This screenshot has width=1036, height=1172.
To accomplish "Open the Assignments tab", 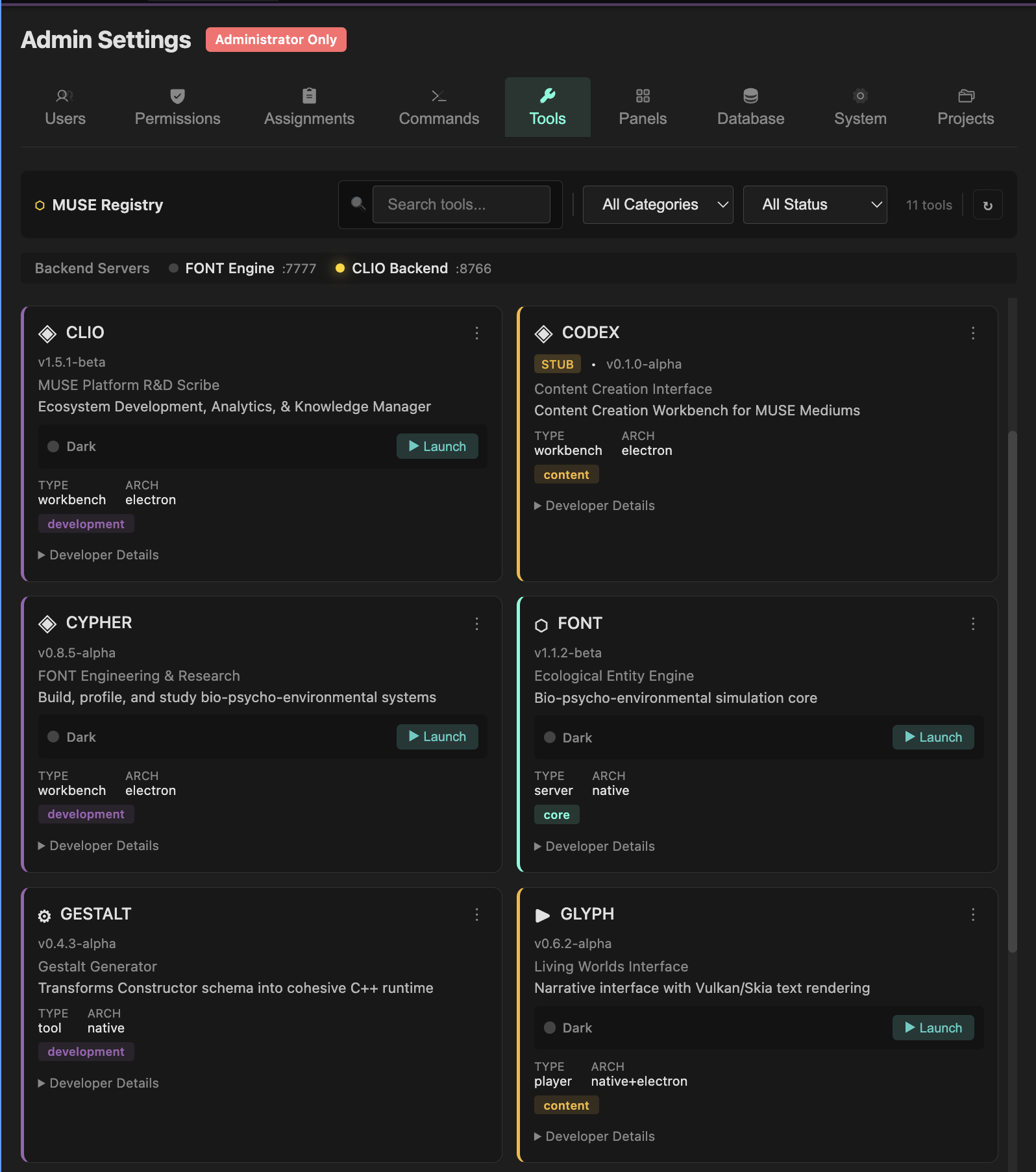I will 309,107.
